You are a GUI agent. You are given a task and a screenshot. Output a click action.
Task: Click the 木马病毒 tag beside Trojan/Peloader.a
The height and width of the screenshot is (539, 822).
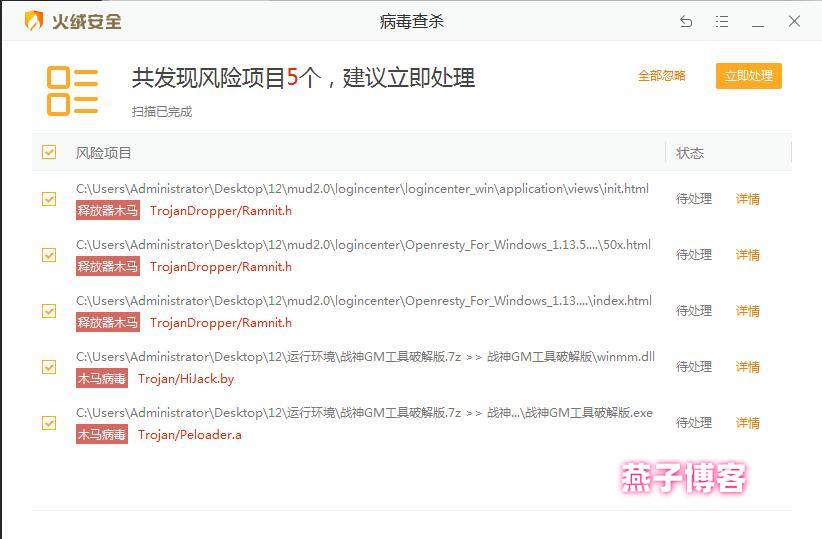point(102,435)
